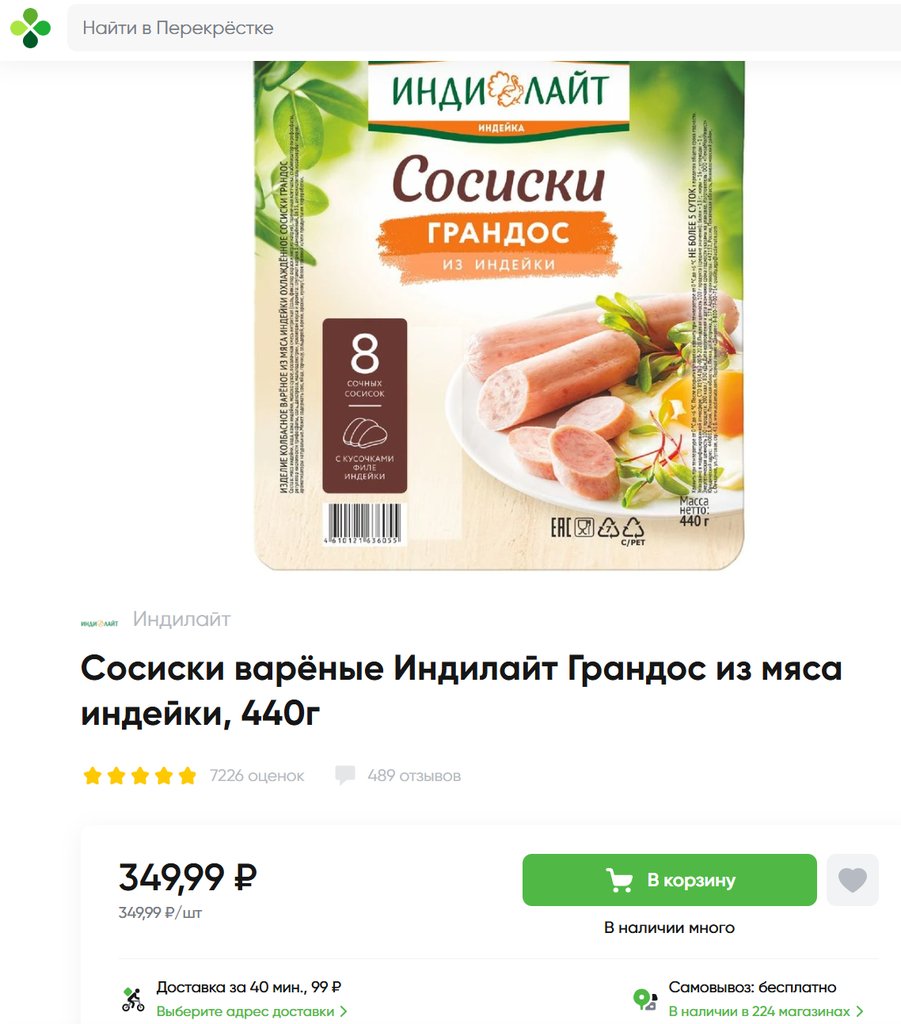This screenshot has width=901, height=1024.
Task: Focus the "Найти в Перекрёстке" search field
Action: (484, 28)
